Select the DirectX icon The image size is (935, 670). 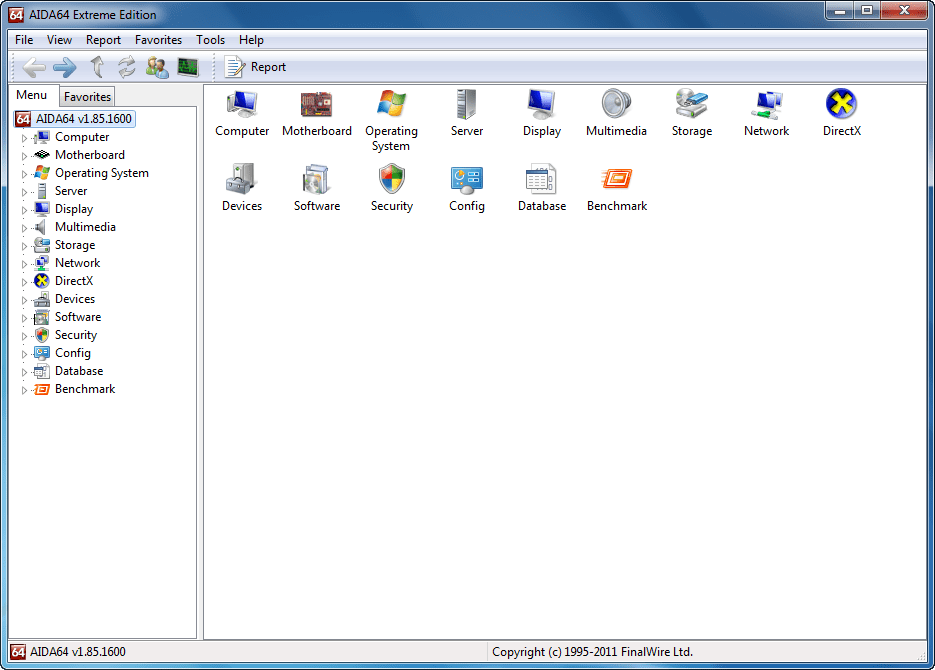[x=841, y=113]
